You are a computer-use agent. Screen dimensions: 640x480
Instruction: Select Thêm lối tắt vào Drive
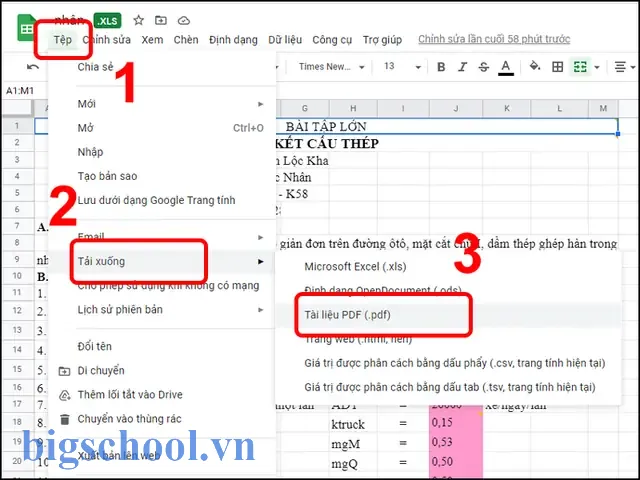(x=162, y=394)
